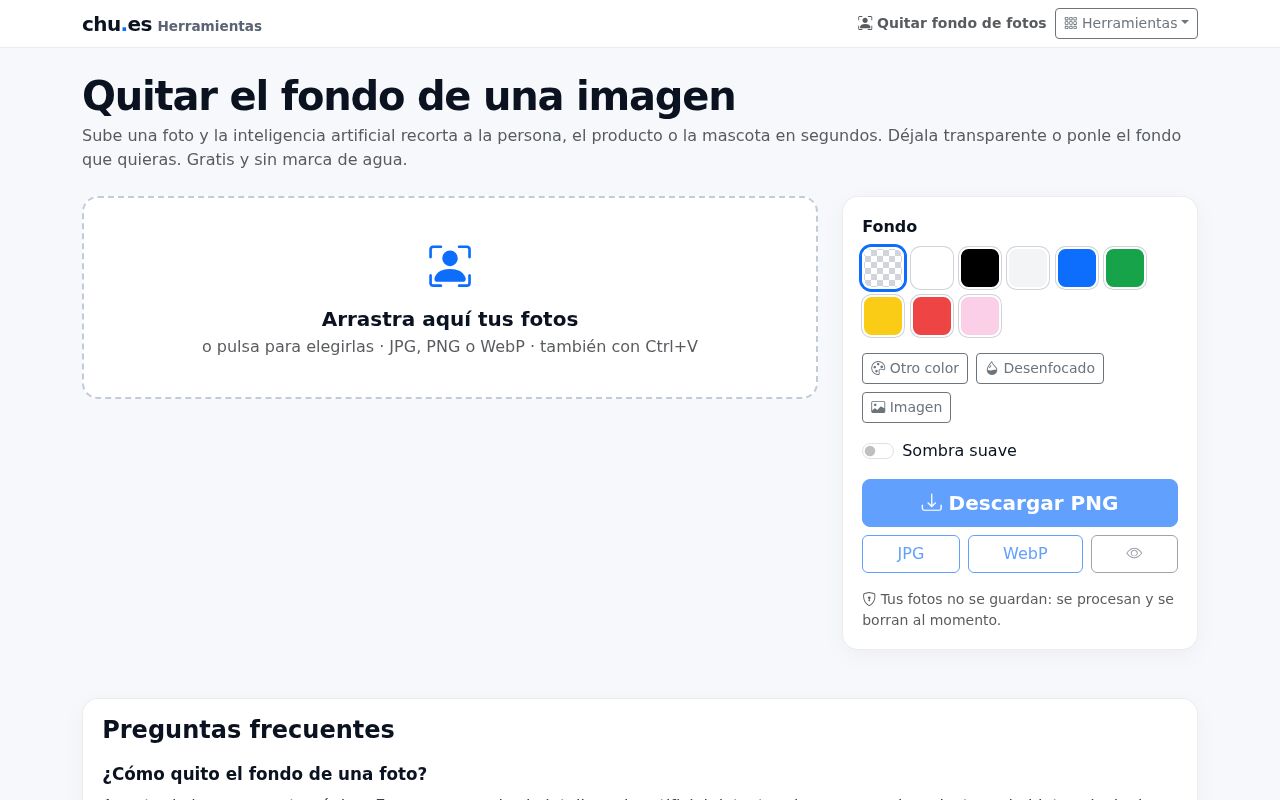
Task: Click the 'Fondo' panel label
Action: 889,227
